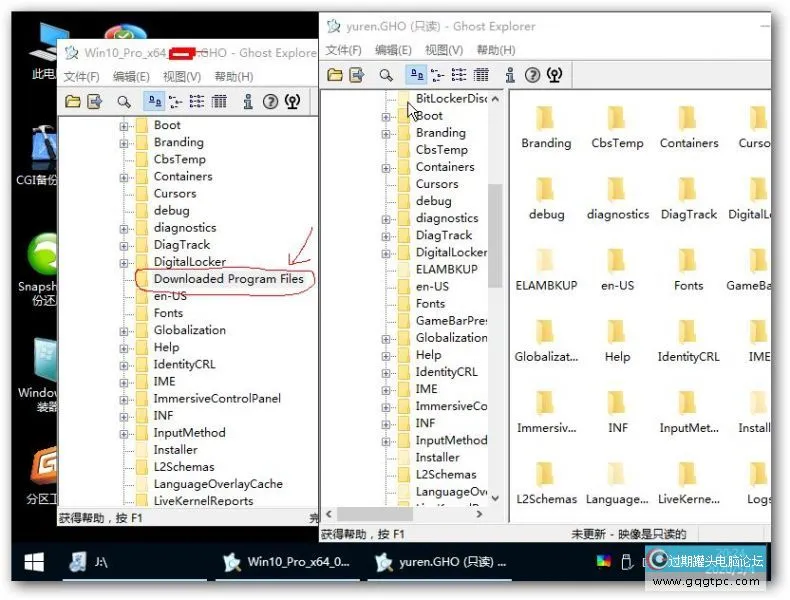The image size is (790, 600).
Task: Select ImmersiveControlPanel in Win10_Pro_x64 tree
Action: pyautogui.click(x=217, y=398)
